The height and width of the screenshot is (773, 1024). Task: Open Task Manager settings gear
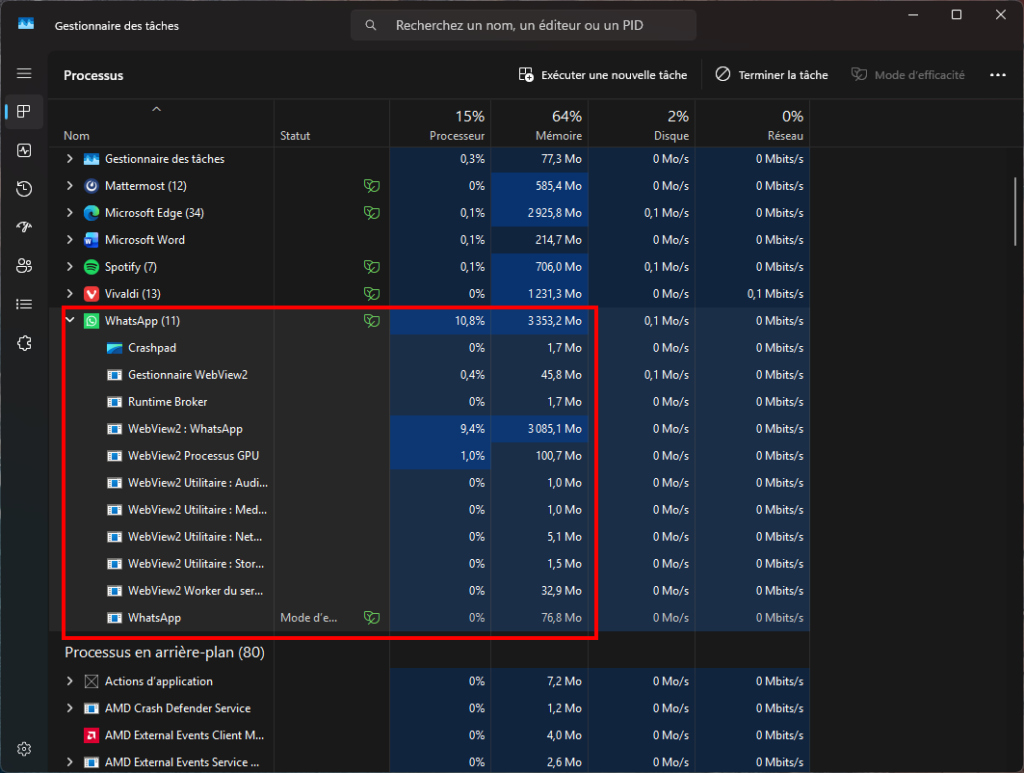24,749
